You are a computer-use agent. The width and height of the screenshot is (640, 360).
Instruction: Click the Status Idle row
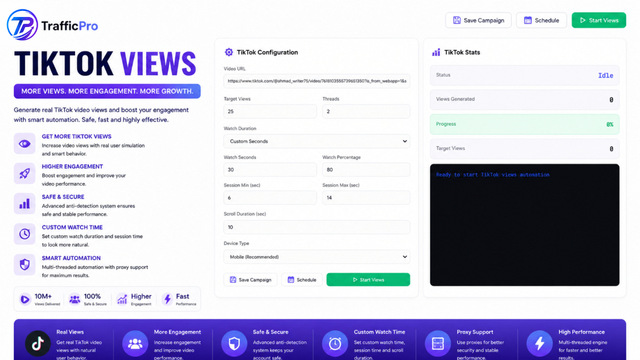524,75
